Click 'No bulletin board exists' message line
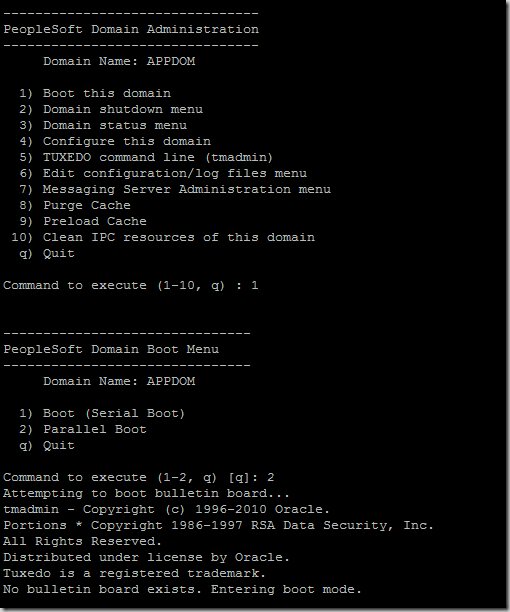The height and width of the screenshot is (612, 510). [183, 589]
